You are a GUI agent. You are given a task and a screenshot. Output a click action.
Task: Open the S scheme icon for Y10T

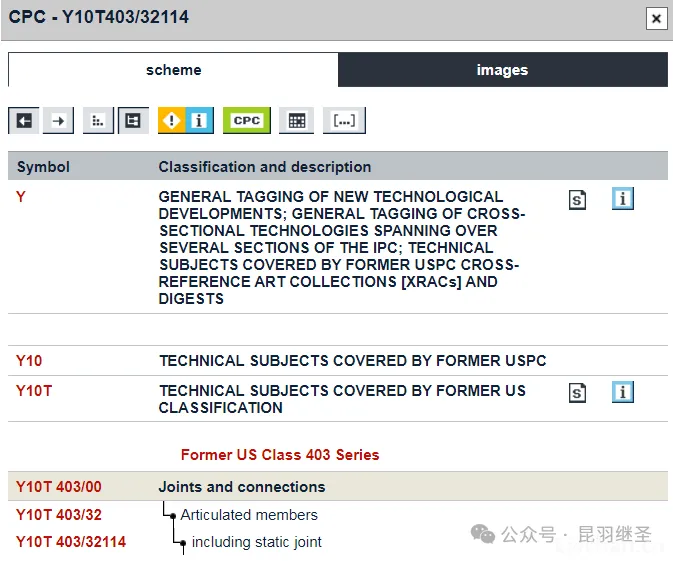[577, 393]
